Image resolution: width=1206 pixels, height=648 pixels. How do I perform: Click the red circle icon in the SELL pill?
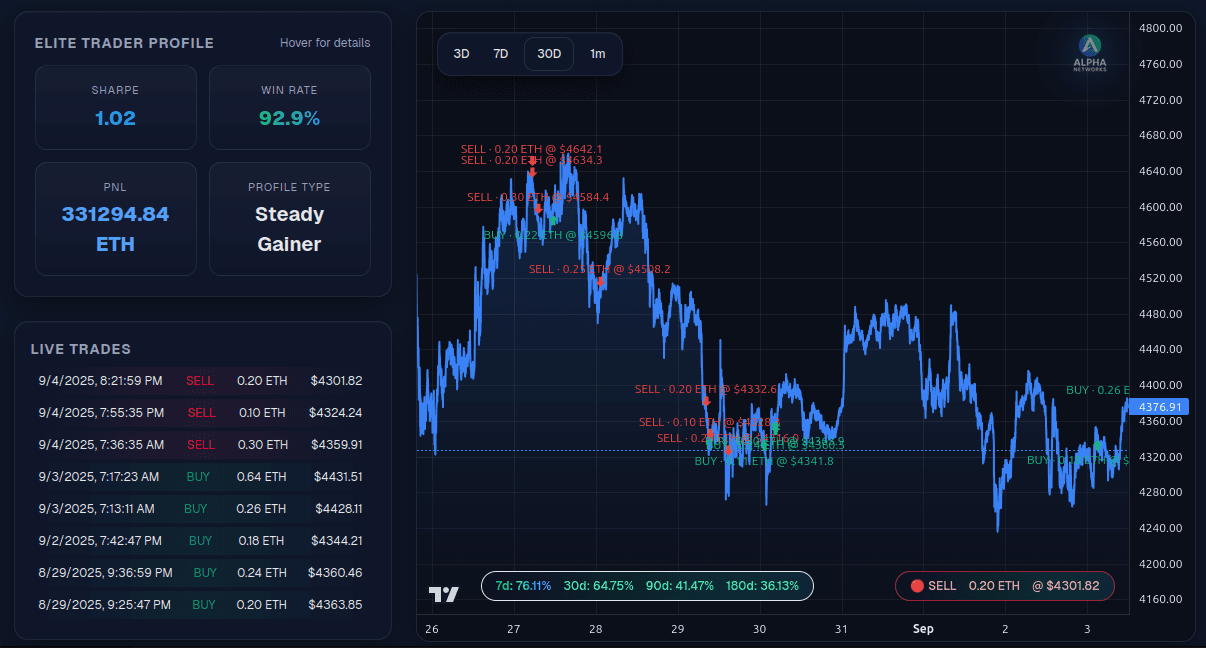point(916,586)
